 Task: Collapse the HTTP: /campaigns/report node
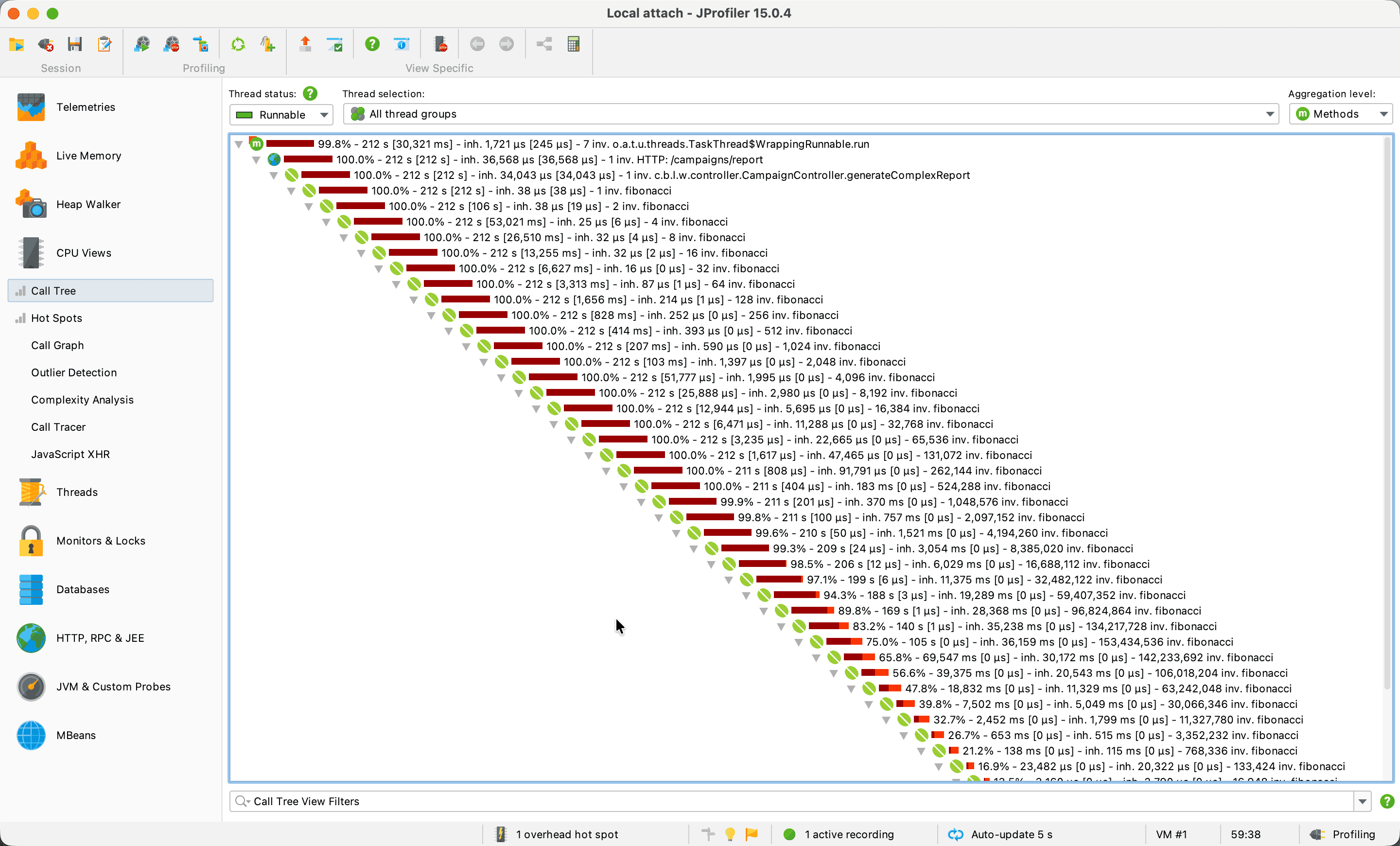[256, 159]
